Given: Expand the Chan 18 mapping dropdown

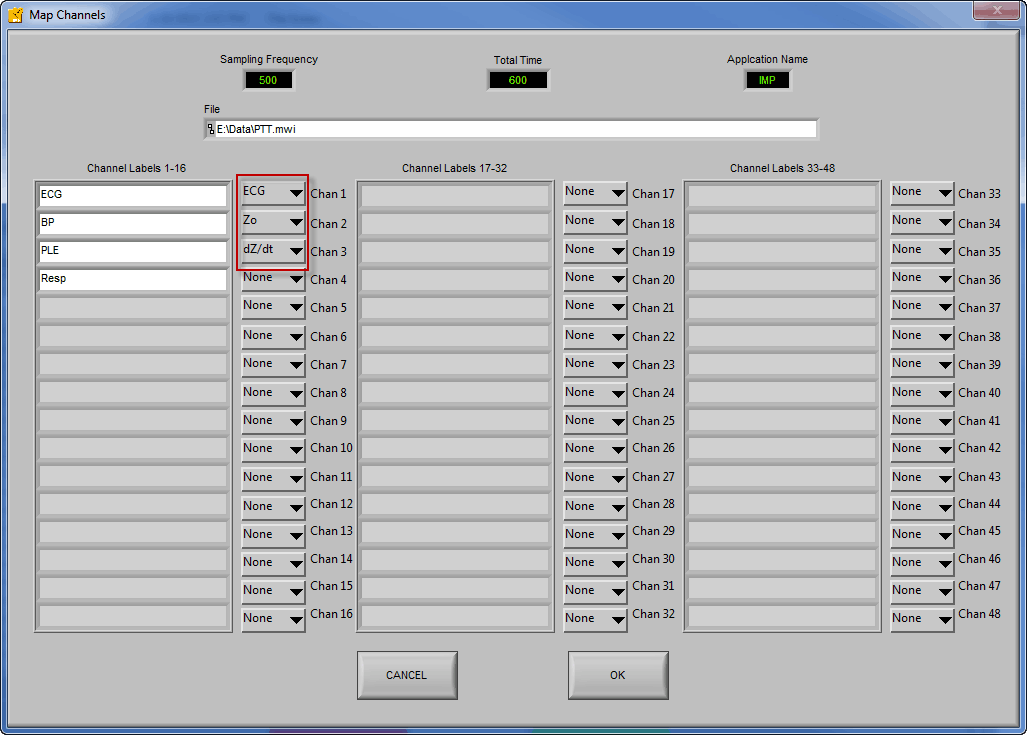Looking at the screenshot, I should 595,222.
